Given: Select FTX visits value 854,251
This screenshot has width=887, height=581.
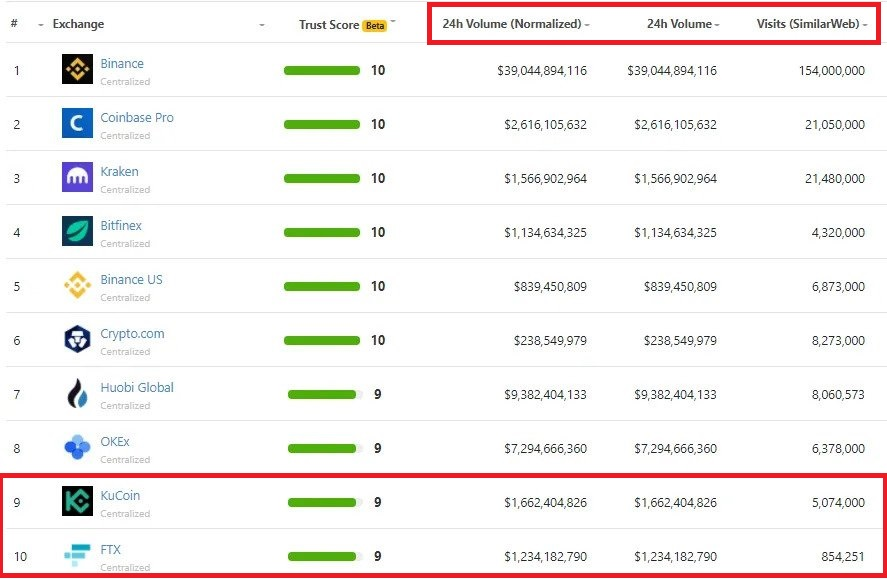Looking at the screenshot, I should coord(843,557).
